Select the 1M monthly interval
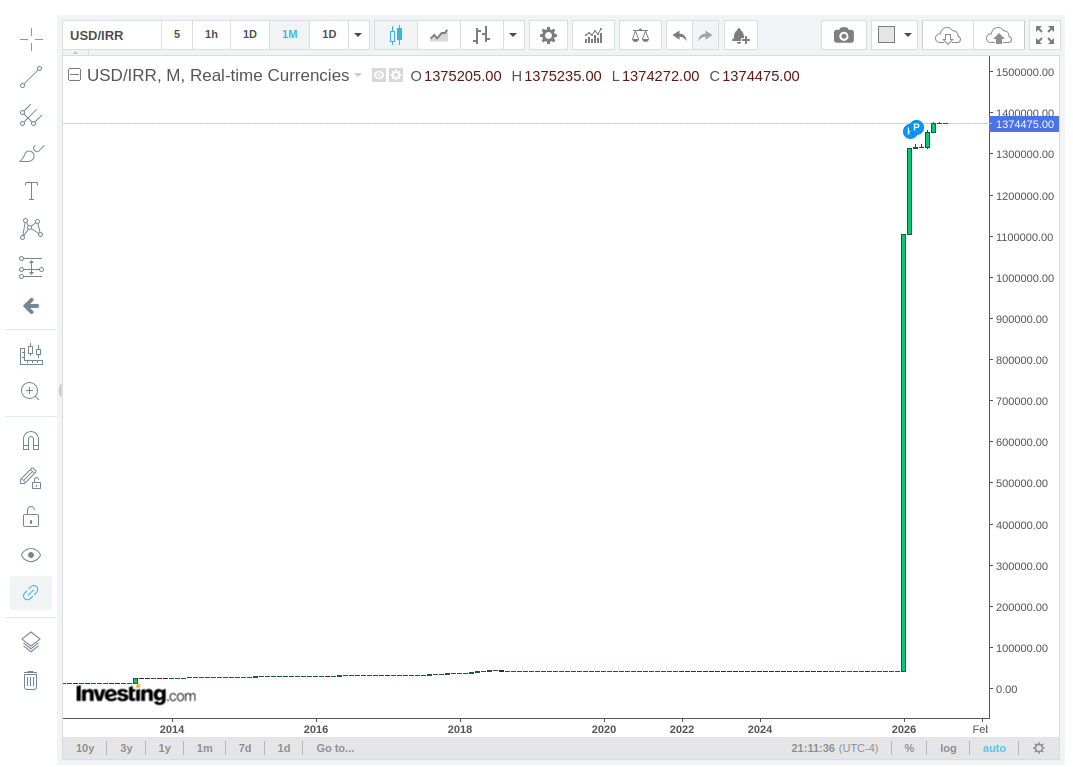 coord(289,34)
